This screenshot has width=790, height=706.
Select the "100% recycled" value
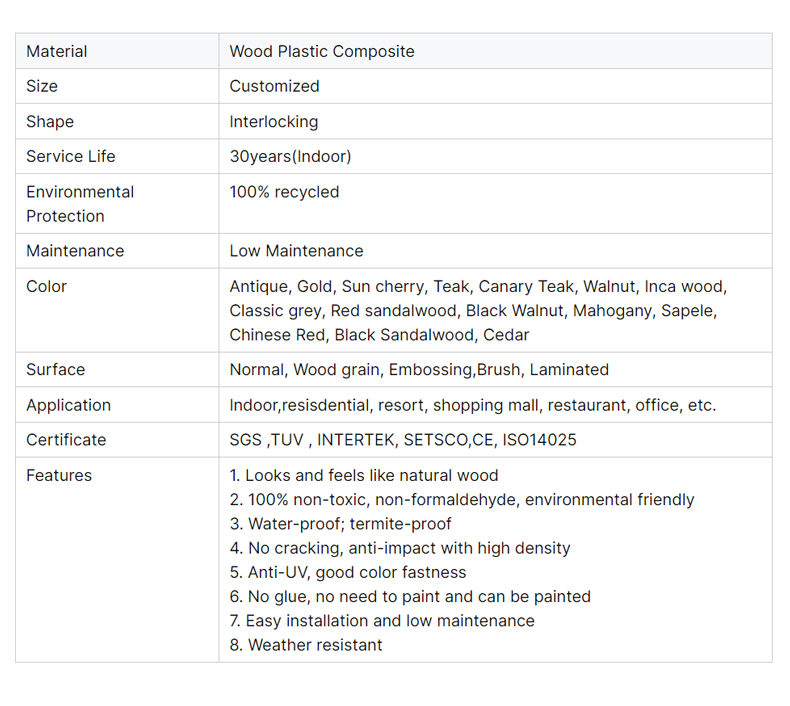[x=284, y=191]
